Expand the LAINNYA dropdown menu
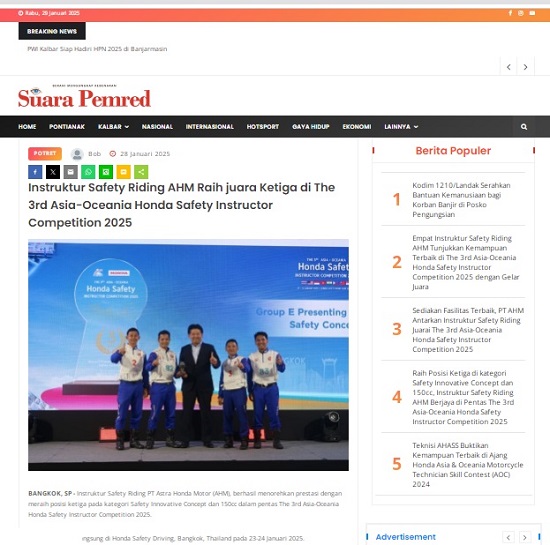This screenshot has width=550, height=545. (401, 127)
